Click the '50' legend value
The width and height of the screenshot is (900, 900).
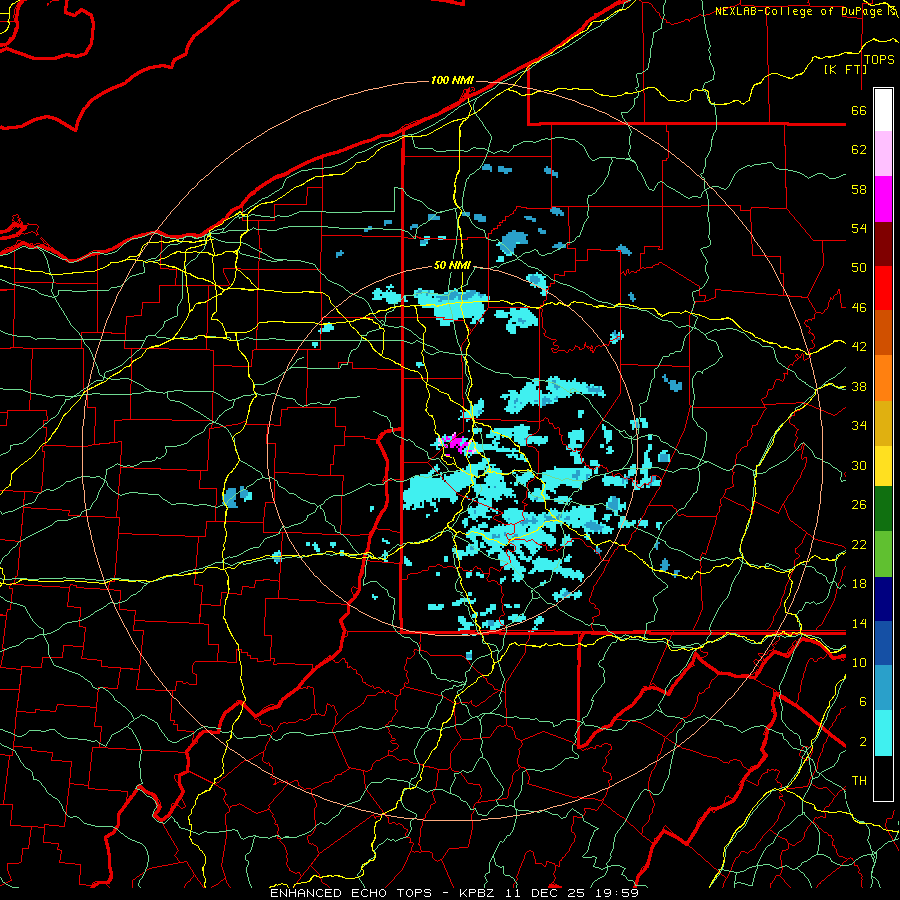859,268
